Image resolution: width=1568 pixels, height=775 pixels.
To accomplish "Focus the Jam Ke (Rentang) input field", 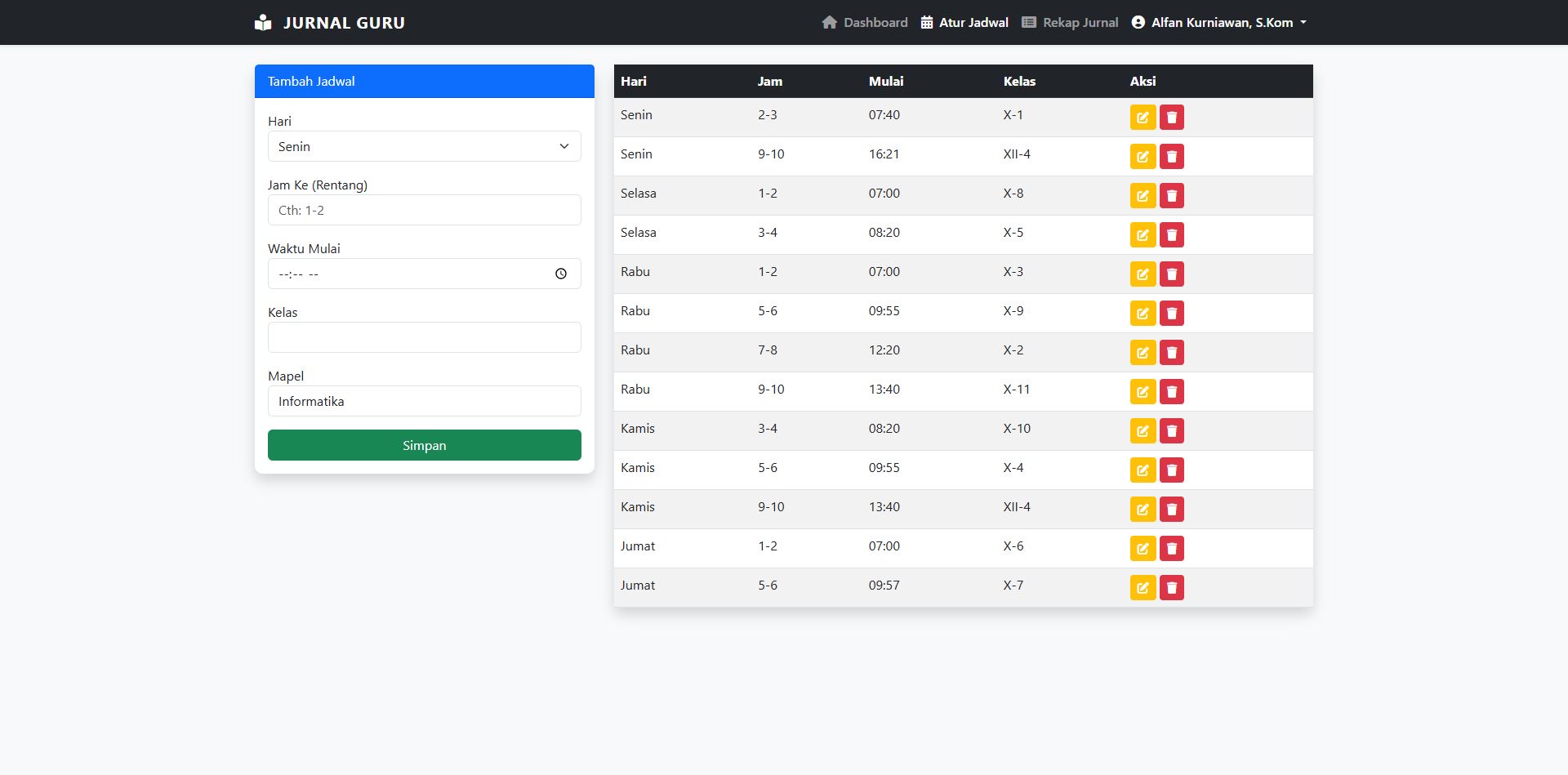I will [x=424, y=211].
